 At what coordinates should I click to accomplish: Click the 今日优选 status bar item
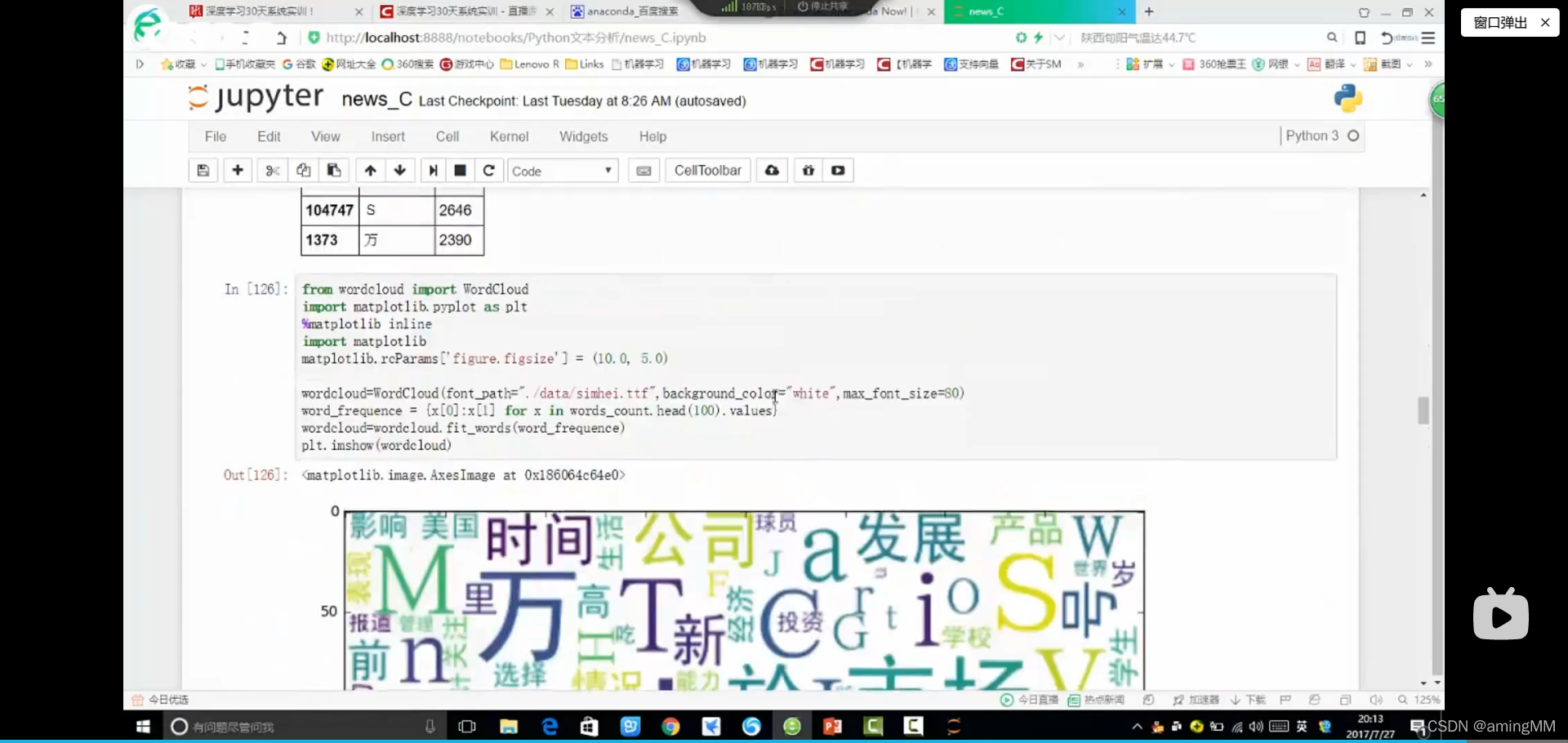pyautogui.click(x=160, y=700)
